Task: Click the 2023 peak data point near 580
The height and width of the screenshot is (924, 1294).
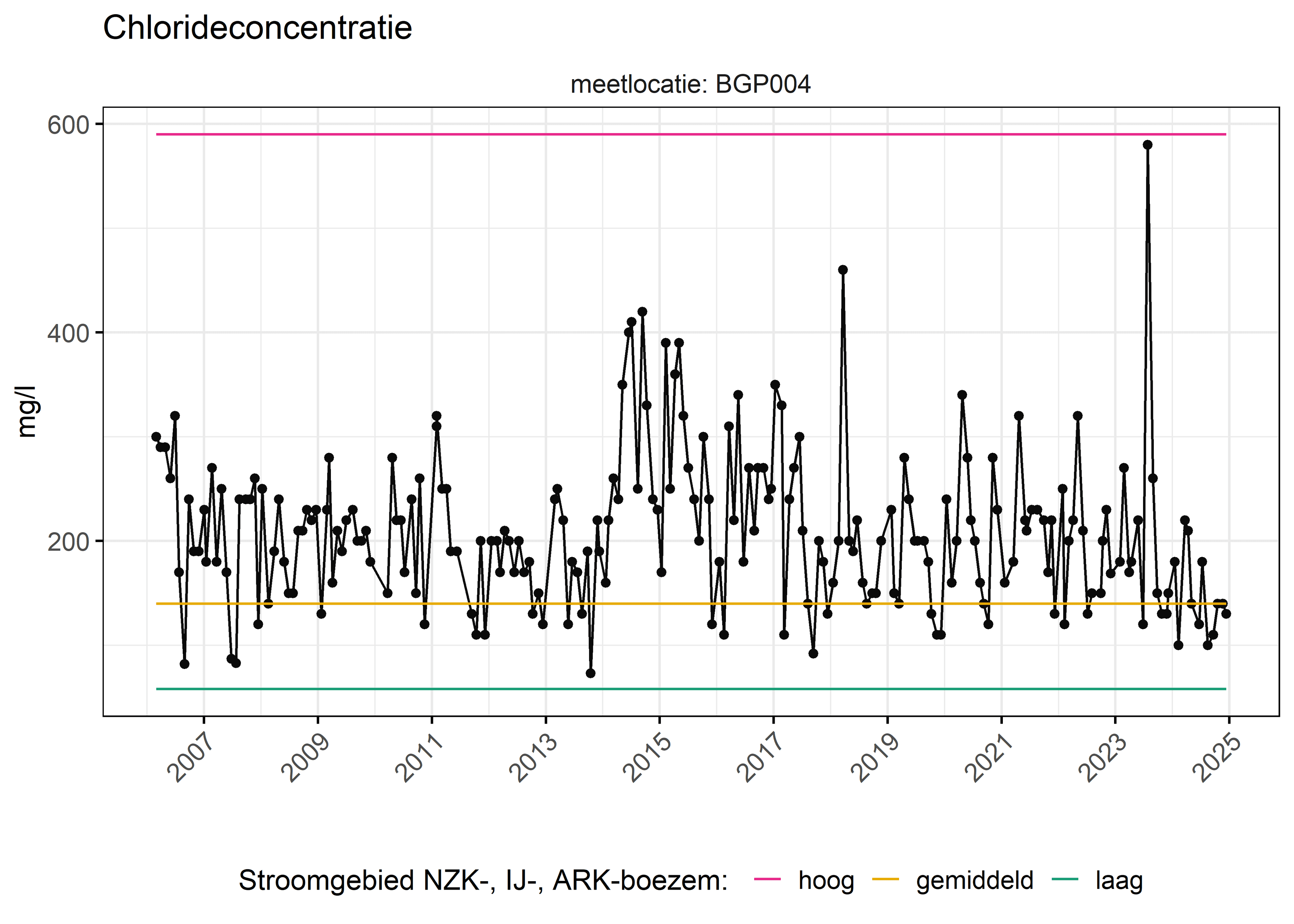Action: tap(1147, 145)
